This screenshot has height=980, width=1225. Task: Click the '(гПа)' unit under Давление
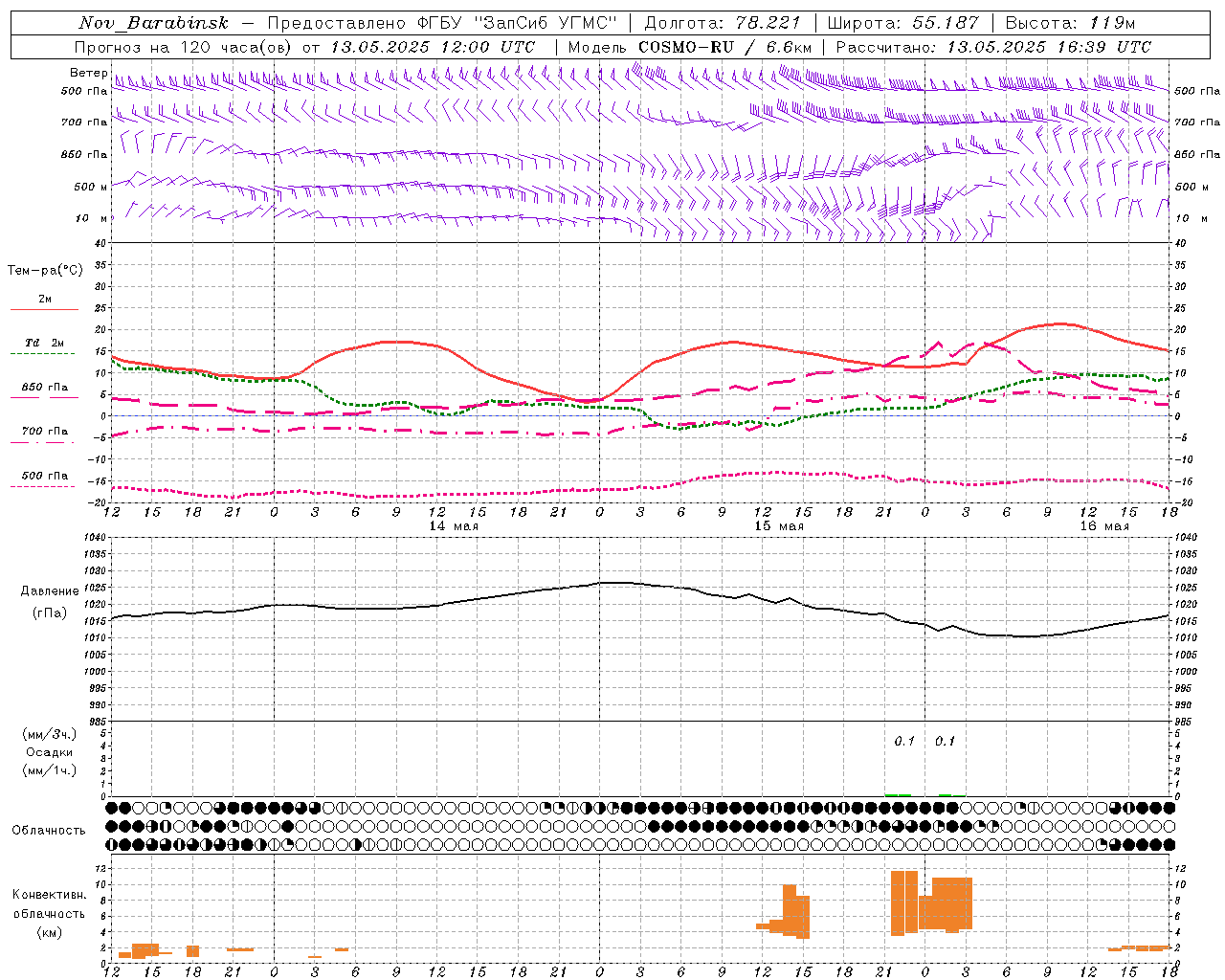(x=50, y=613)
